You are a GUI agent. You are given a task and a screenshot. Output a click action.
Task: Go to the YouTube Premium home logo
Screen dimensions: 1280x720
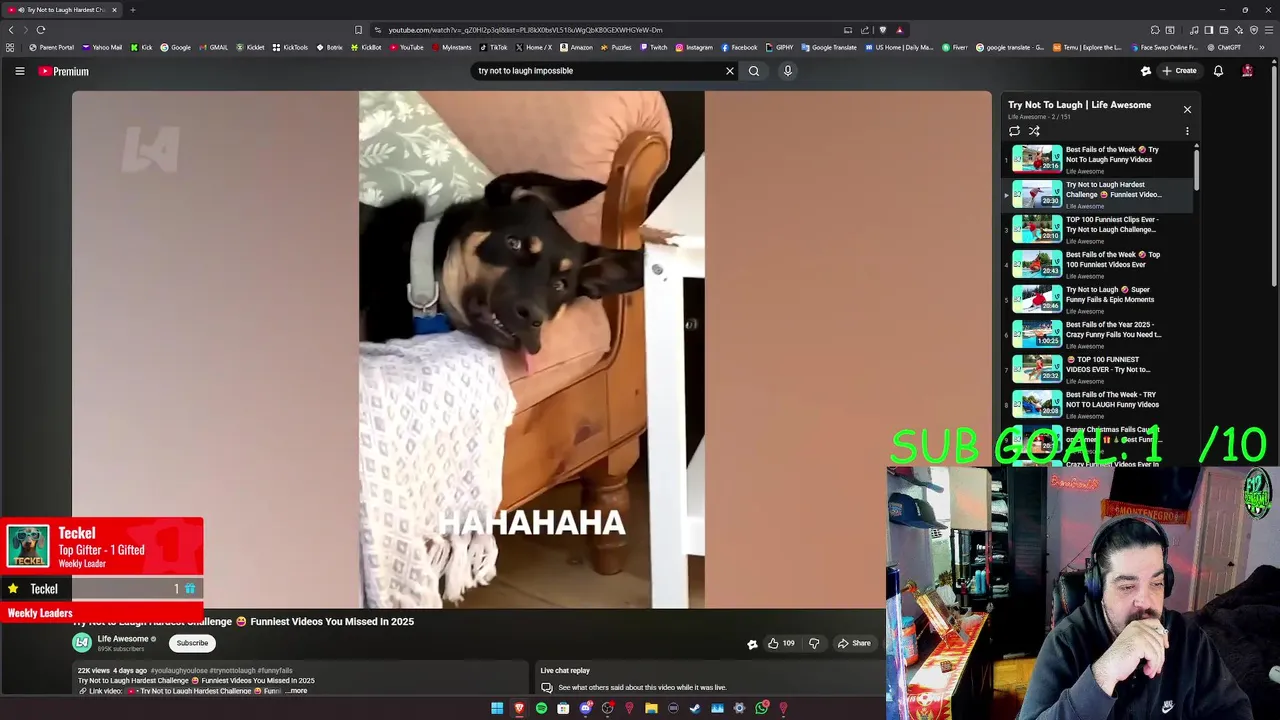click(64, 71)
